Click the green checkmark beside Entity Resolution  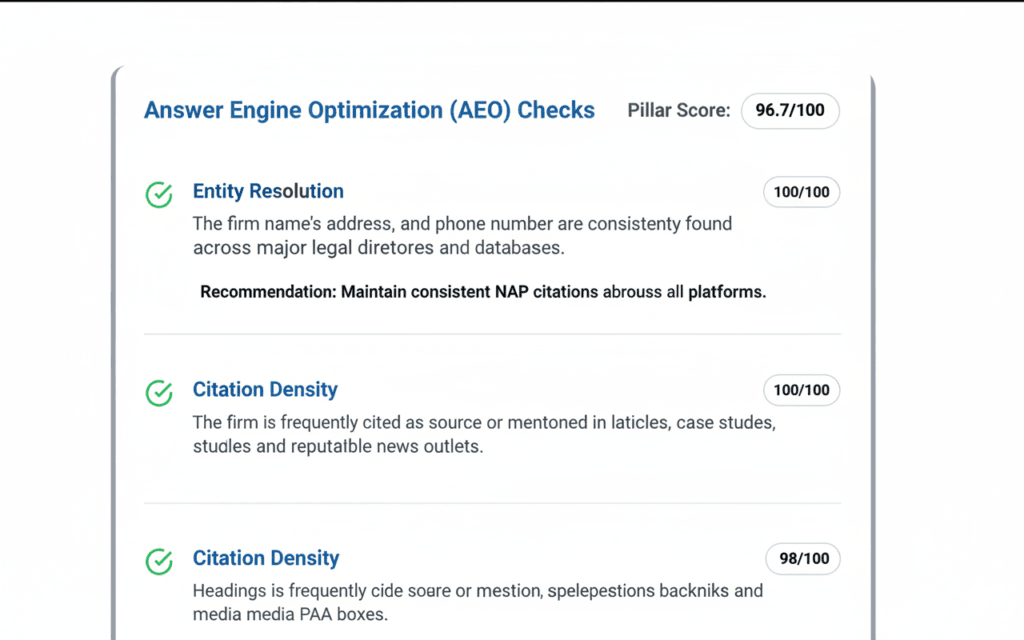point(158,195)
